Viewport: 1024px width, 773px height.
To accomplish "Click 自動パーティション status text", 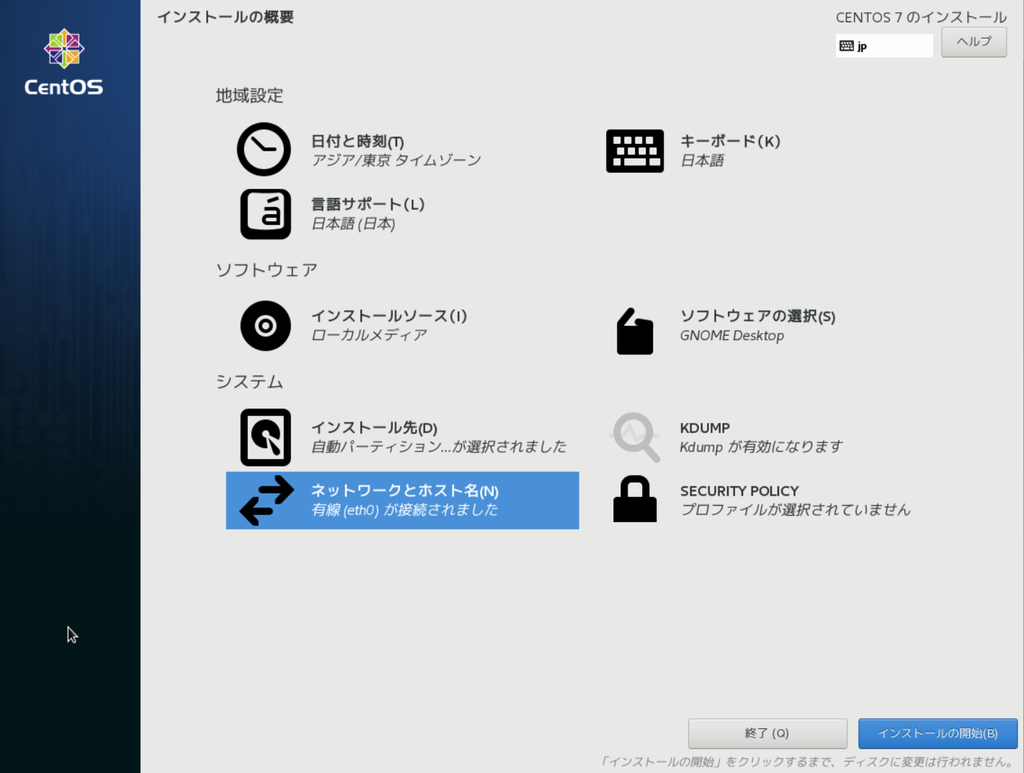I will click(x=438, y=447).
